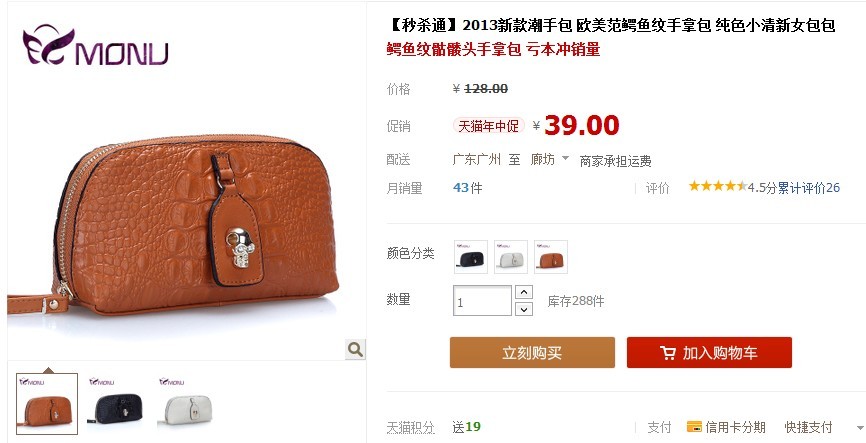This screenshot has width=866, height=443.
Task: Show the white bag gallery thumbnail
Action: tap(187, 403)
